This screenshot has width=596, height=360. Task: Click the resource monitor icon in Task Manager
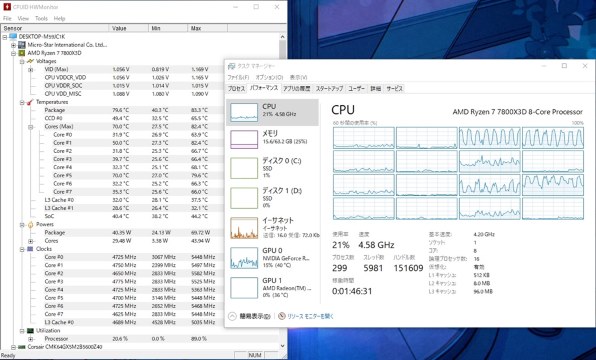tap(282, 316)
